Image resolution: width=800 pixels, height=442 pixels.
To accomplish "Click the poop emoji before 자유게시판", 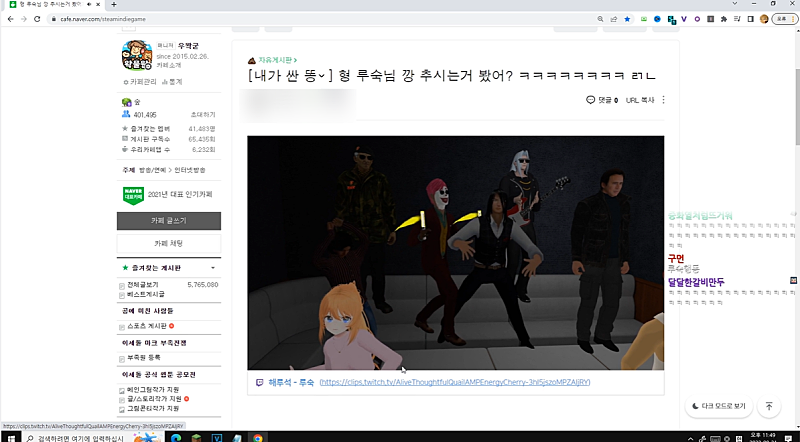I will click(252, 60).
